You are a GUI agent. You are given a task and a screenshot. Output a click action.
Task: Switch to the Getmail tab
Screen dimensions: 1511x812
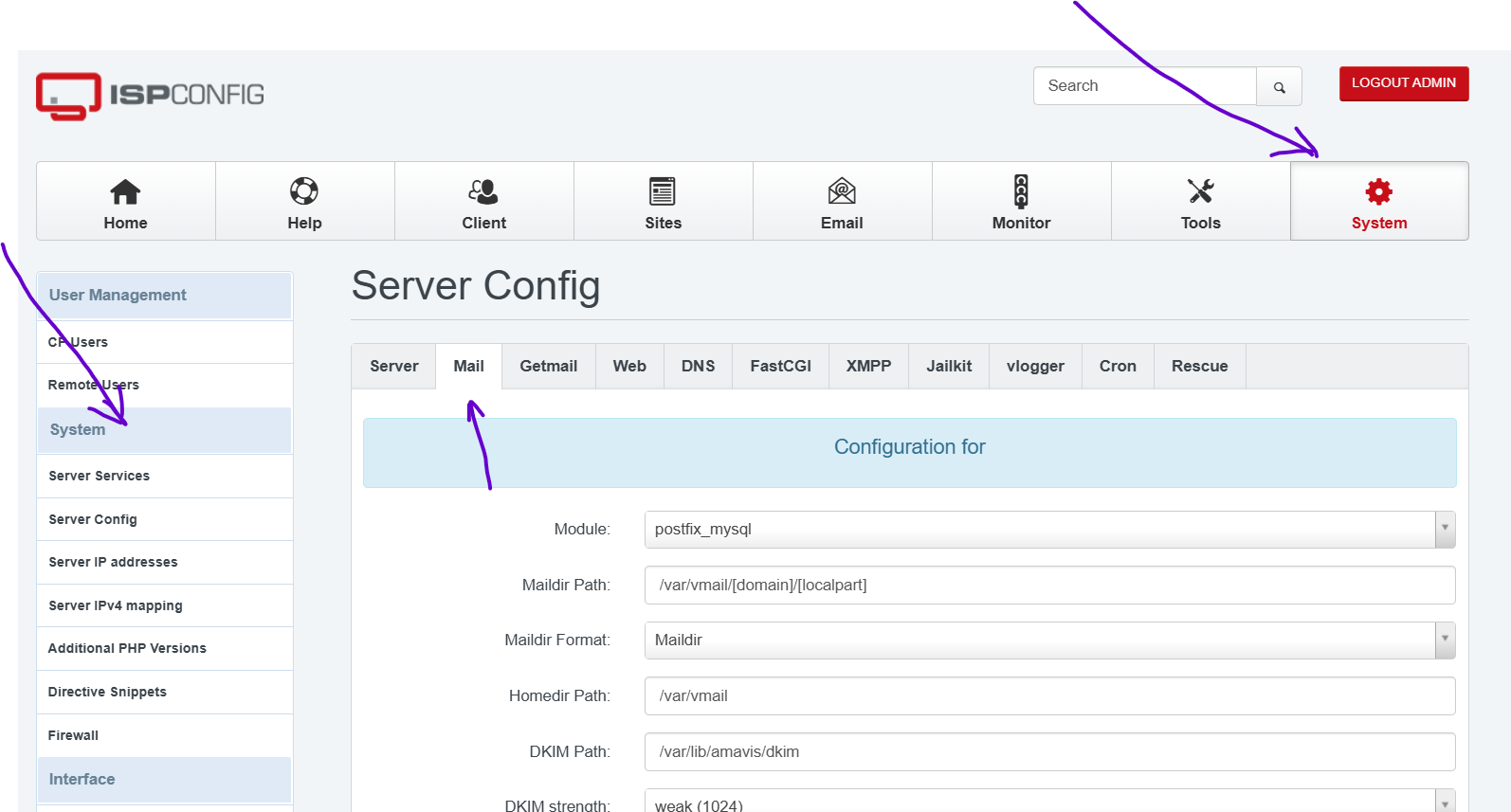[x=548, y=367]
